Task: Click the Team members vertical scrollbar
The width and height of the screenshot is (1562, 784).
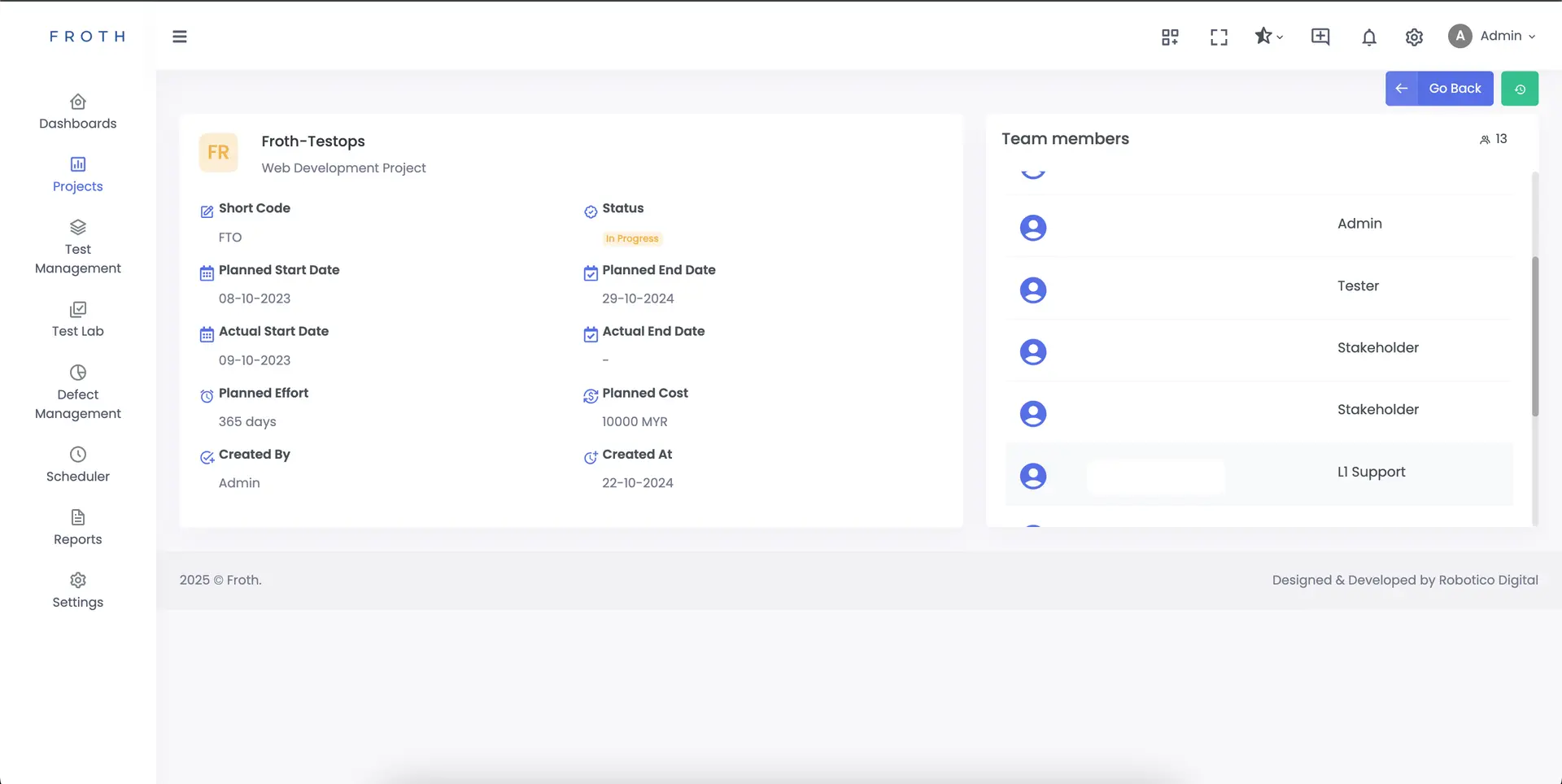Action: pos(1534,337)
